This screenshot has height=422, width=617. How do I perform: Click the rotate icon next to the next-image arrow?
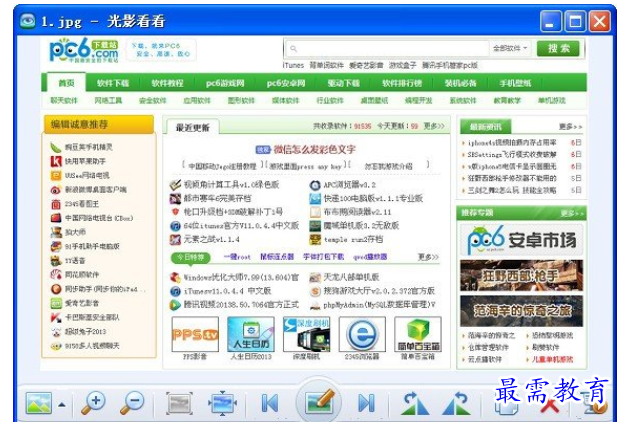[x=415, y=403]
